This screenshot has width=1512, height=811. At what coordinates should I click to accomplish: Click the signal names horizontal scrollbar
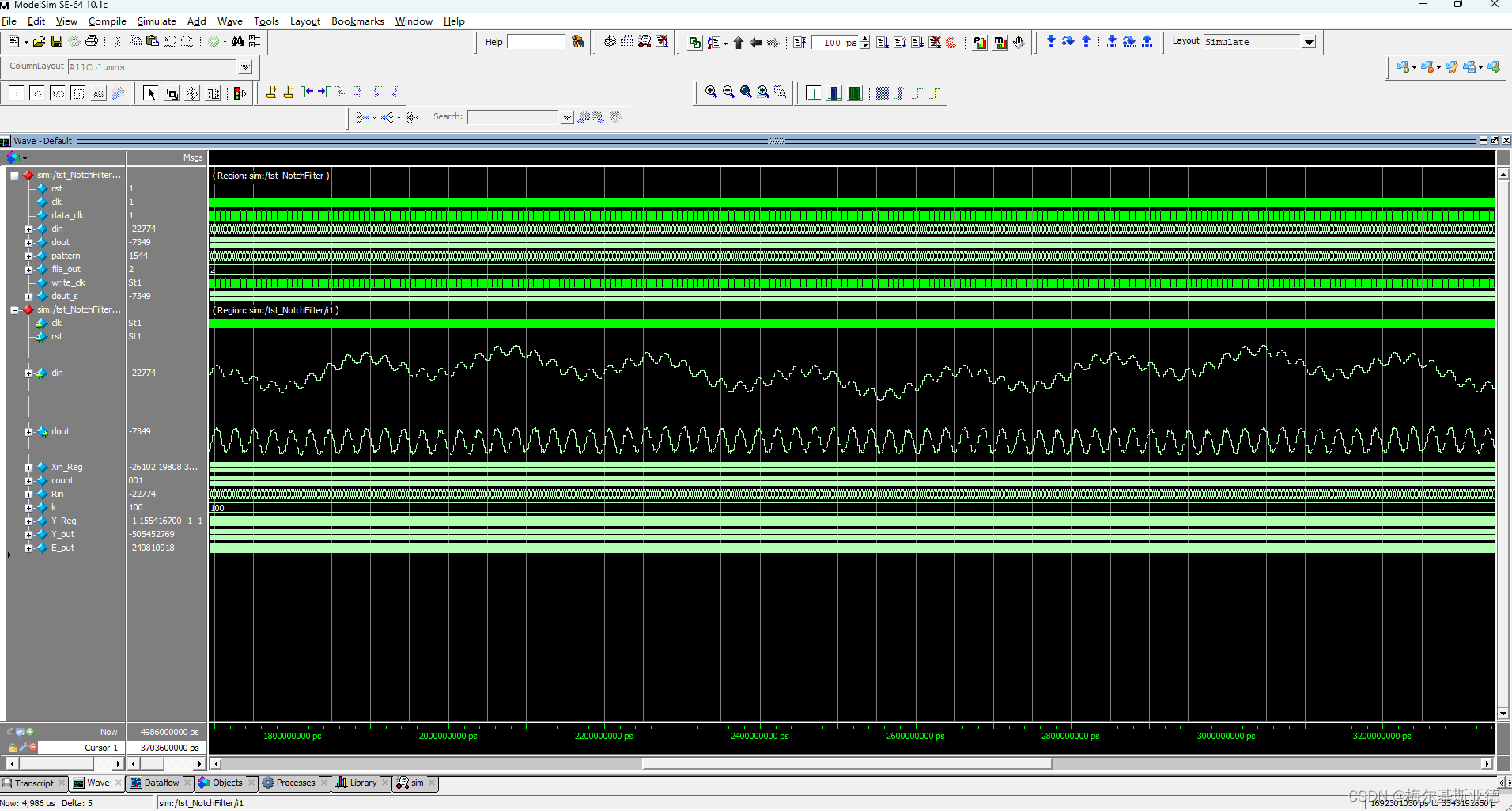pos(66,764)
